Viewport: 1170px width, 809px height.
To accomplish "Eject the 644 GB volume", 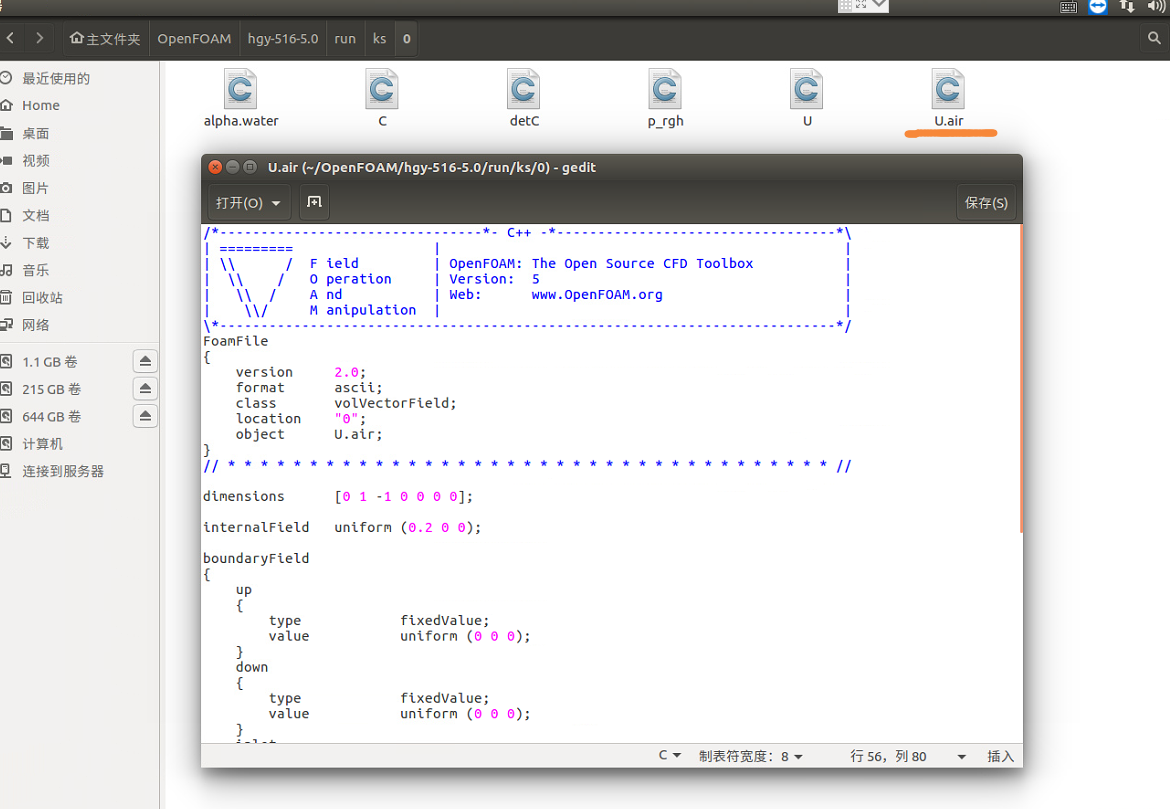I will point(146,416).
